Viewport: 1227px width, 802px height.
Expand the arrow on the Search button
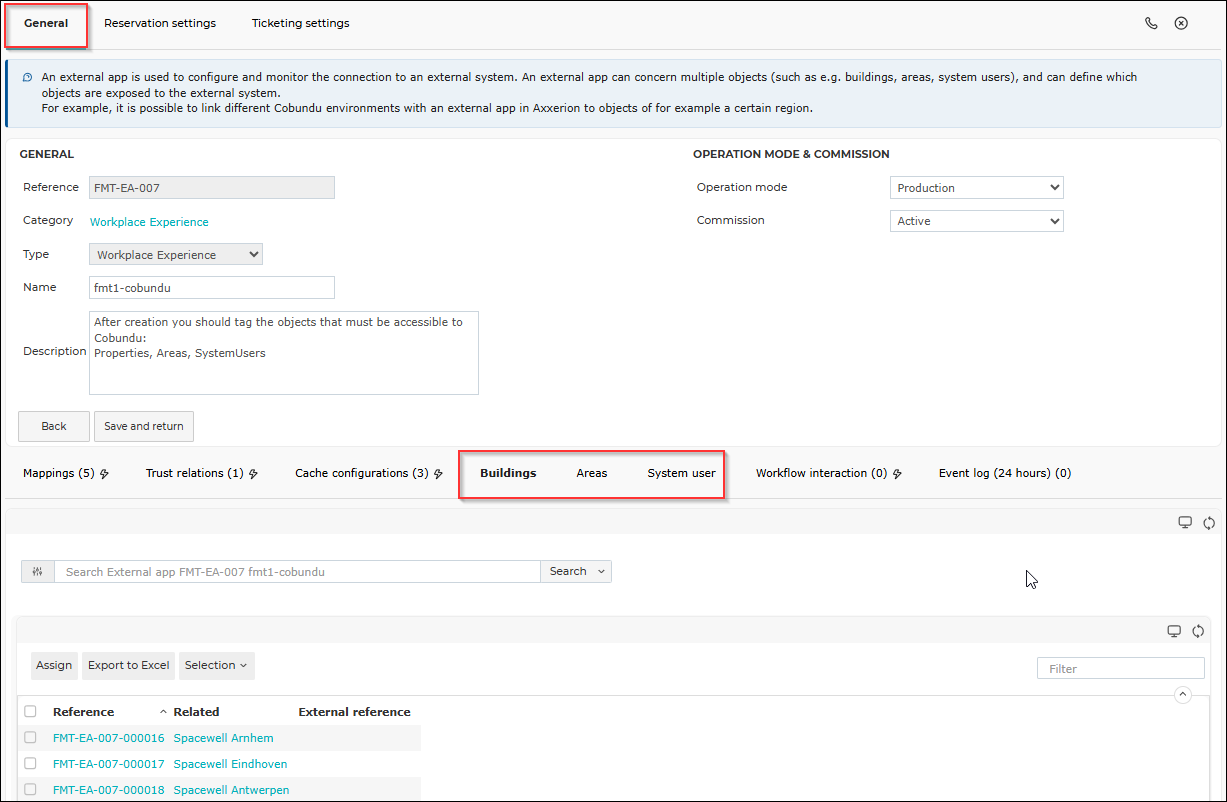[x=601, y=571]
